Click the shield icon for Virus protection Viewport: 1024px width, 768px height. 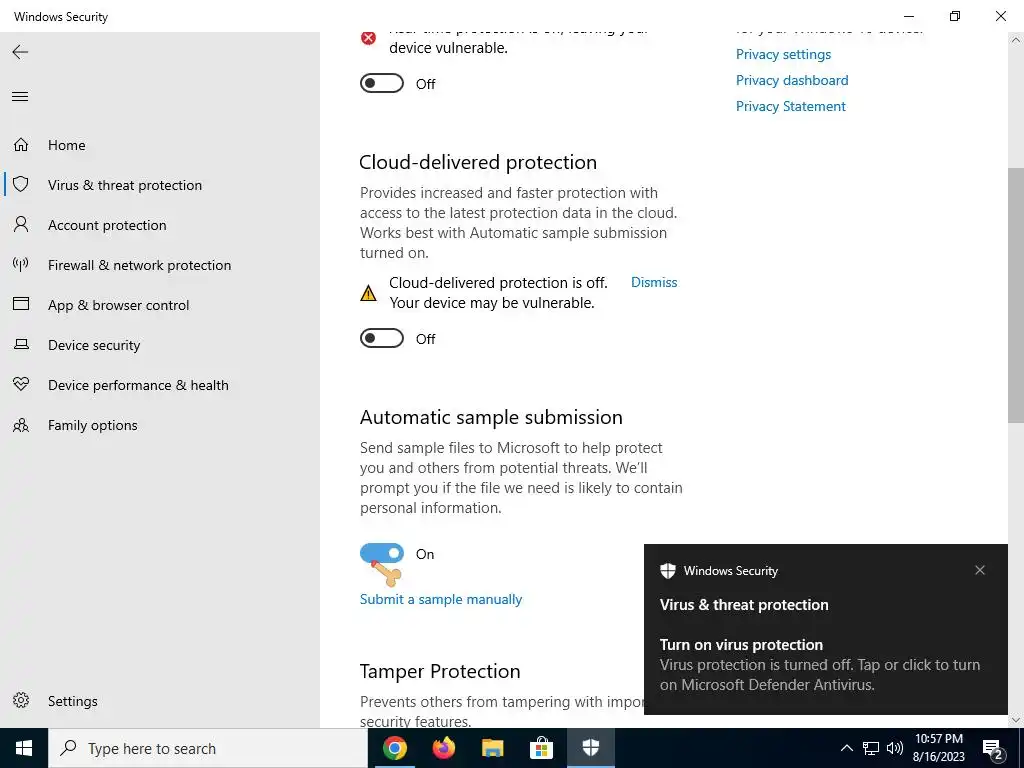click(x=21, y=184)
